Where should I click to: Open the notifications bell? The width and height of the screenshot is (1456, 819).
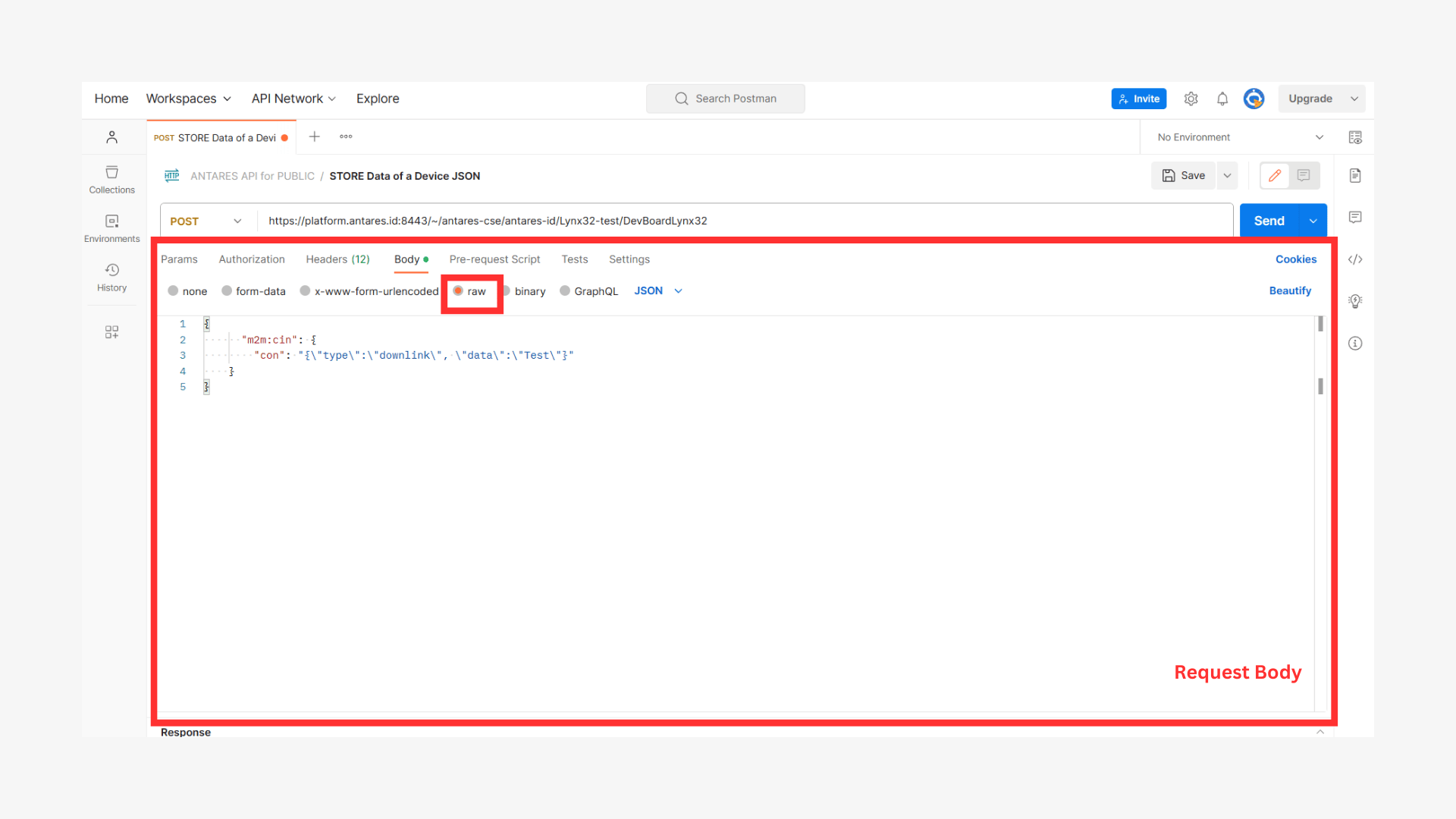(x=1222, y=99)
